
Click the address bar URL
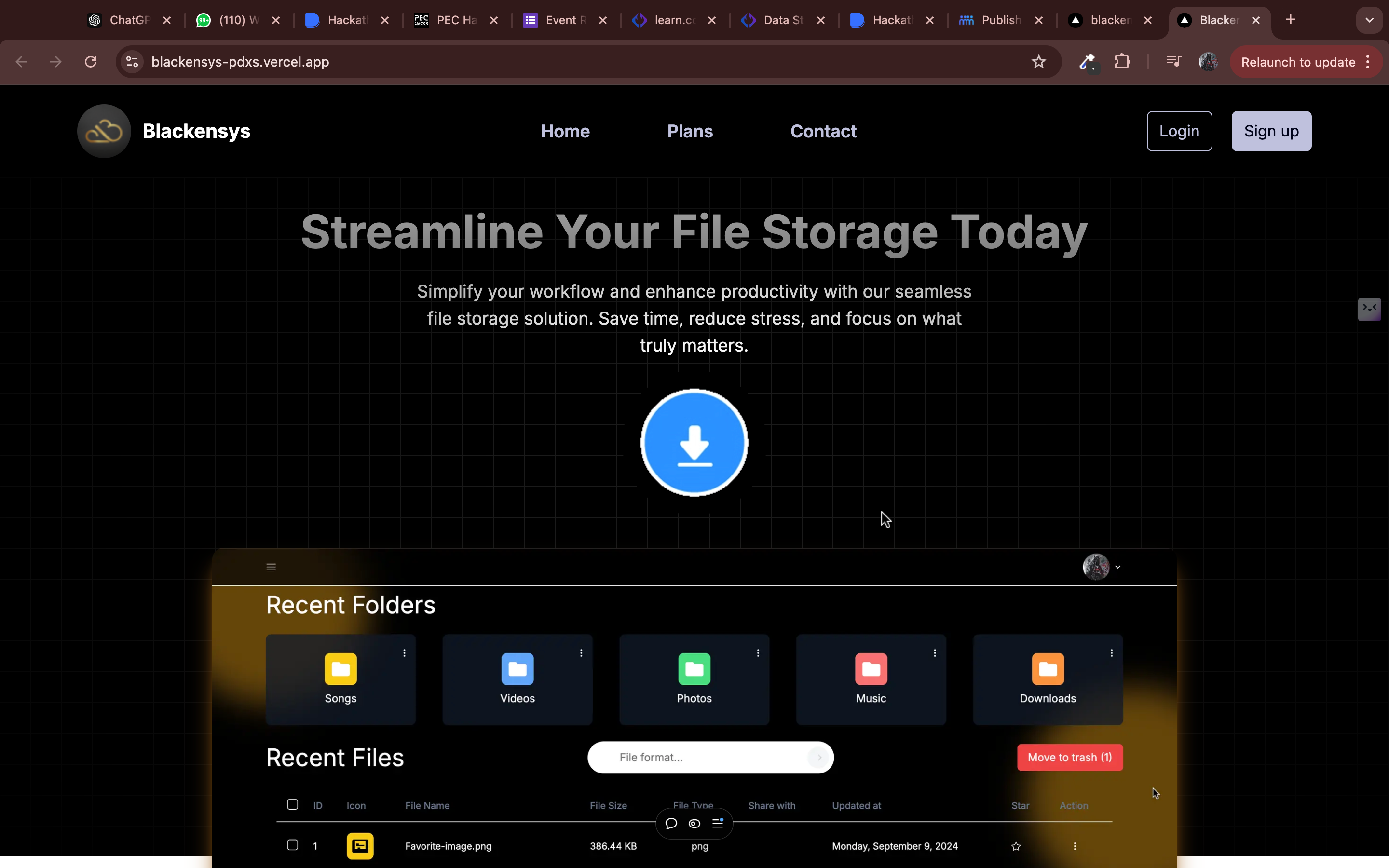[x=240, y=62]
